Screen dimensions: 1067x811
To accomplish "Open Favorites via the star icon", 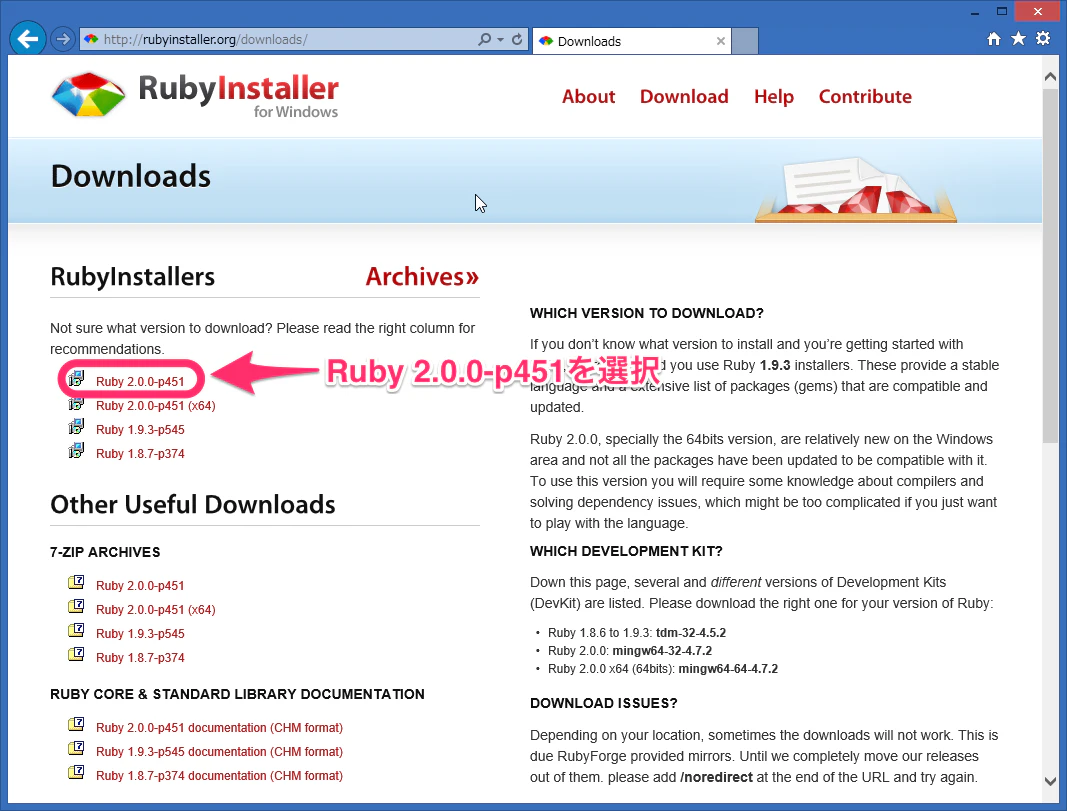I will tap(1019, 39).
